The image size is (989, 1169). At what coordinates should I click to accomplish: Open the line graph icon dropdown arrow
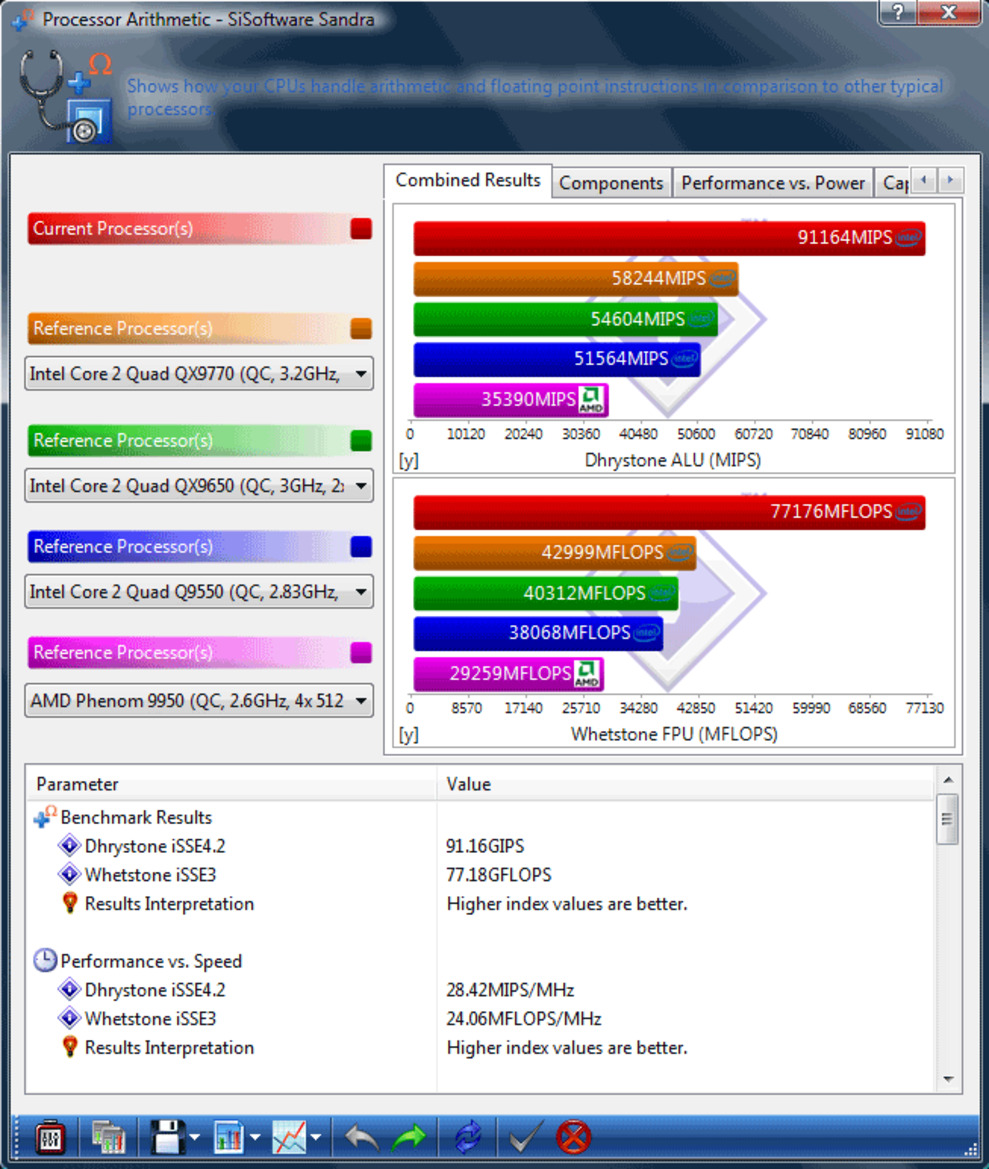315,1138
